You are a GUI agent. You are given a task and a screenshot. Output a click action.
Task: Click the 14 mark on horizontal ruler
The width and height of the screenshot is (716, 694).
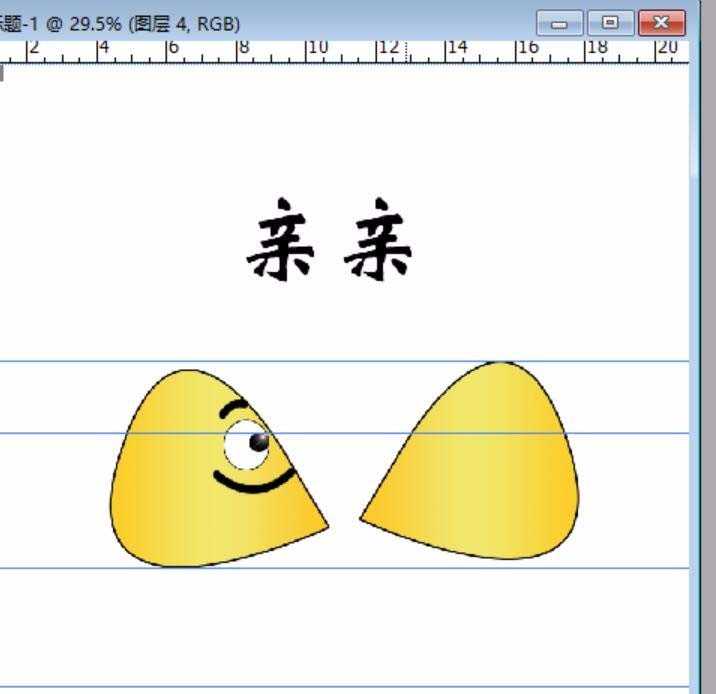(x=457, y=48)
